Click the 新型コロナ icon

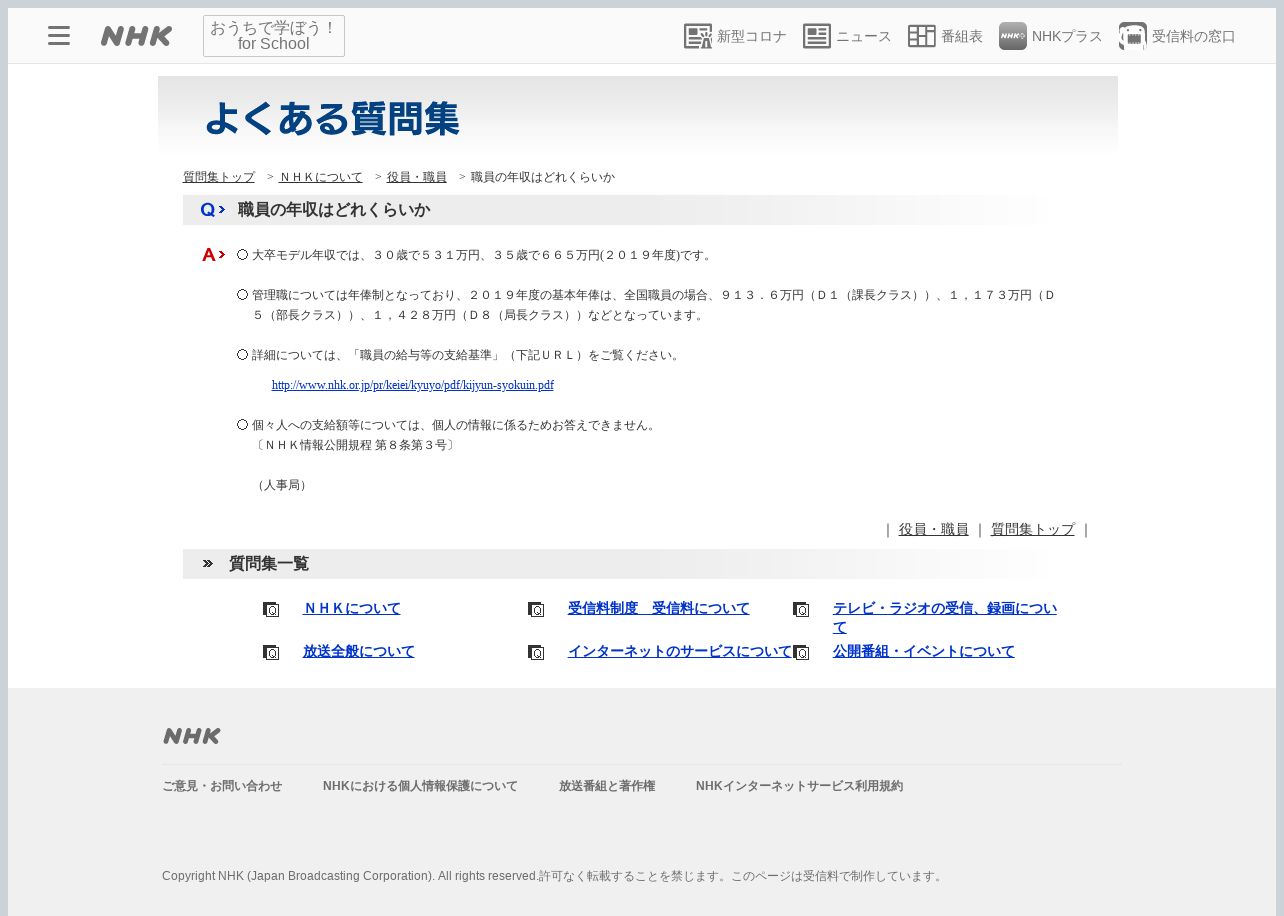pyautogui.click(x=698, y=36)
